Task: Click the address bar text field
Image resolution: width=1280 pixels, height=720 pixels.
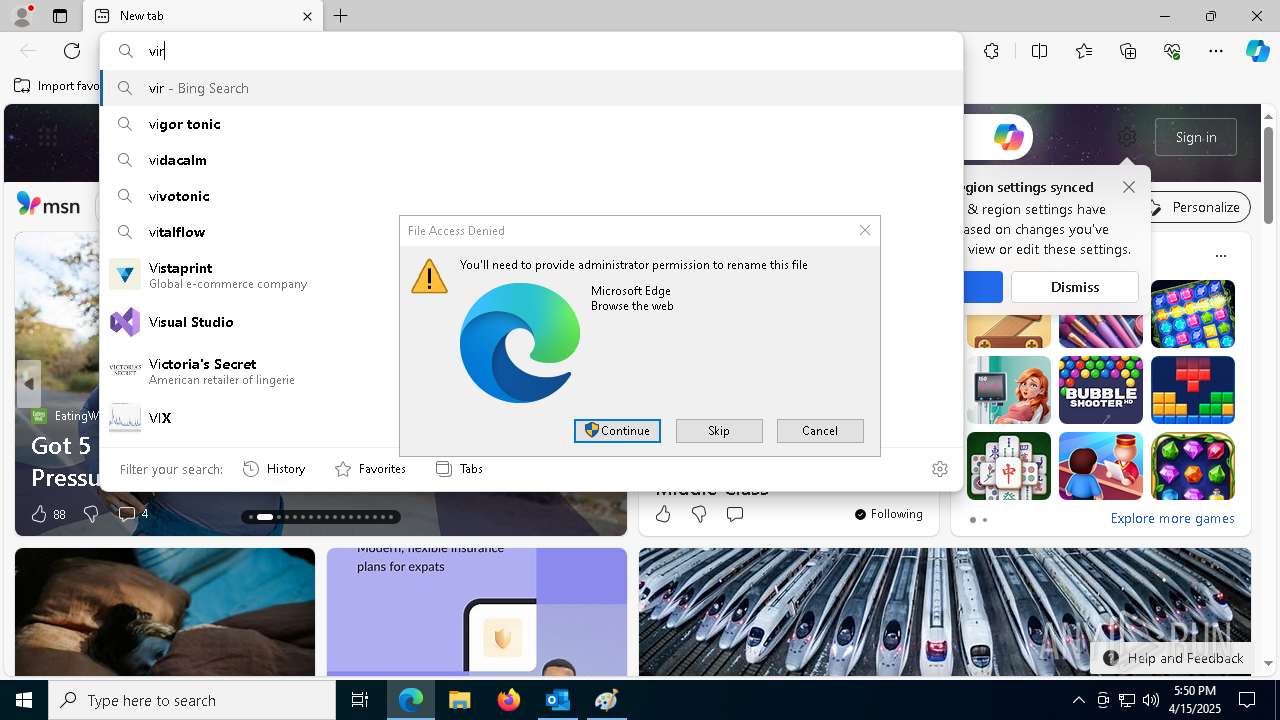Action: point(532,51)
